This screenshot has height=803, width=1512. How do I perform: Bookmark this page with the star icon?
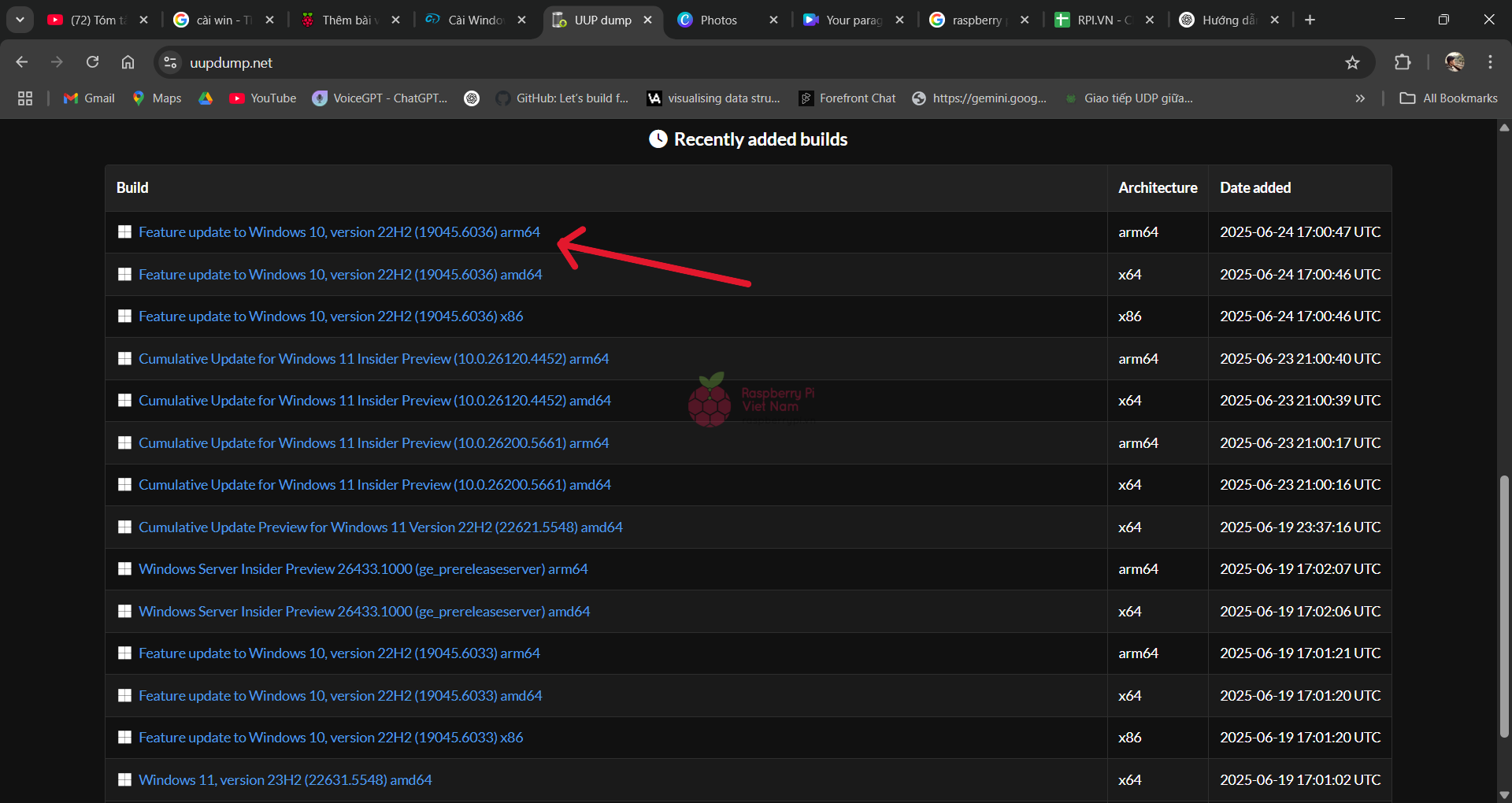tap(1352, 62)
